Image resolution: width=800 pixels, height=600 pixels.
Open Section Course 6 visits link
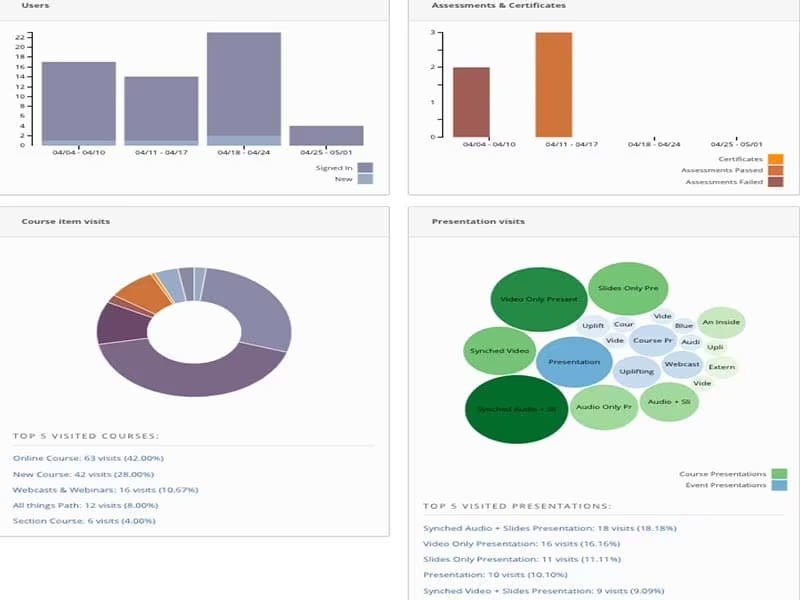tap(84, 521)
